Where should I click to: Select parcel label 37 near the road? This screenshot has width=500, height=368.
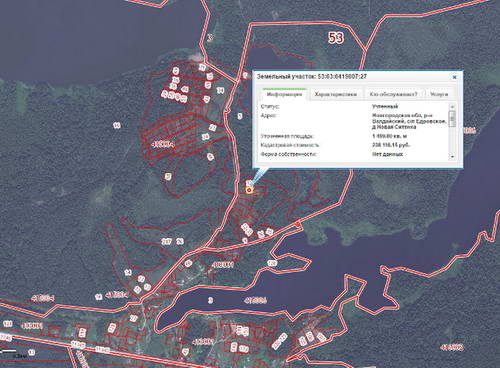pos(133,318)
